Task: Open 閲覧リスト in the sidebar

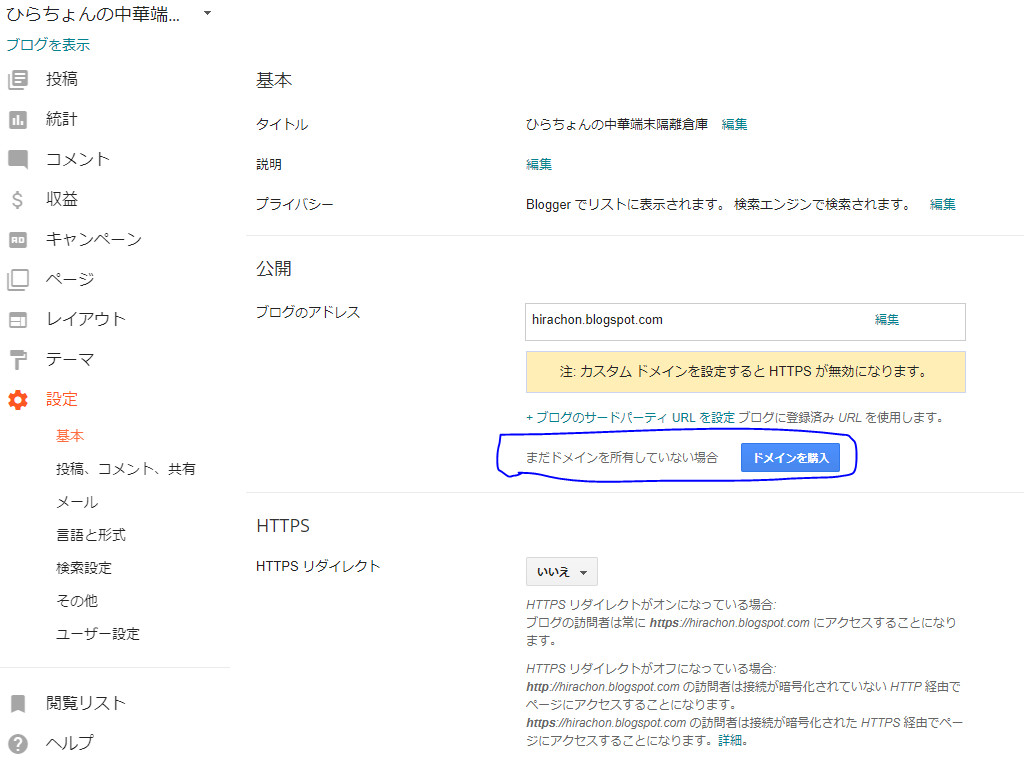Action: point(86,702)
